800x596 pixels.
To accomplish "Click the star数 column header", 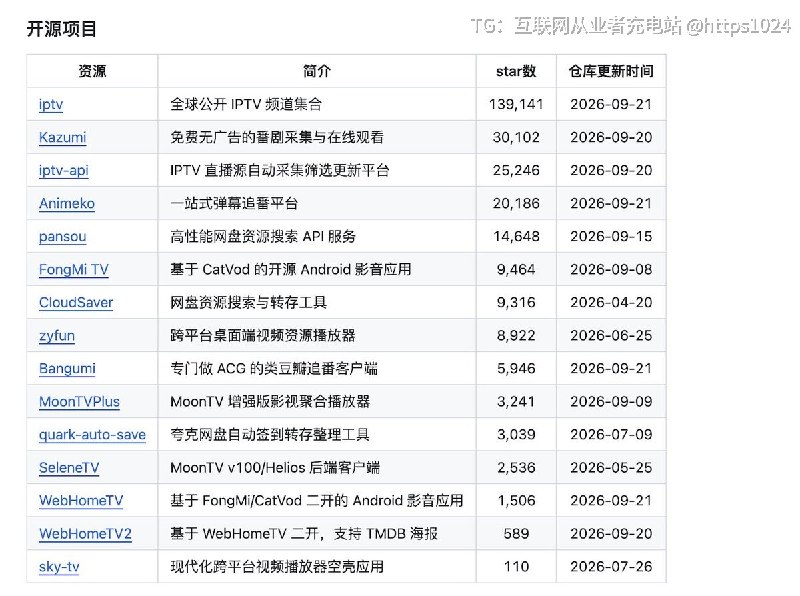I will tap(516, 71).
